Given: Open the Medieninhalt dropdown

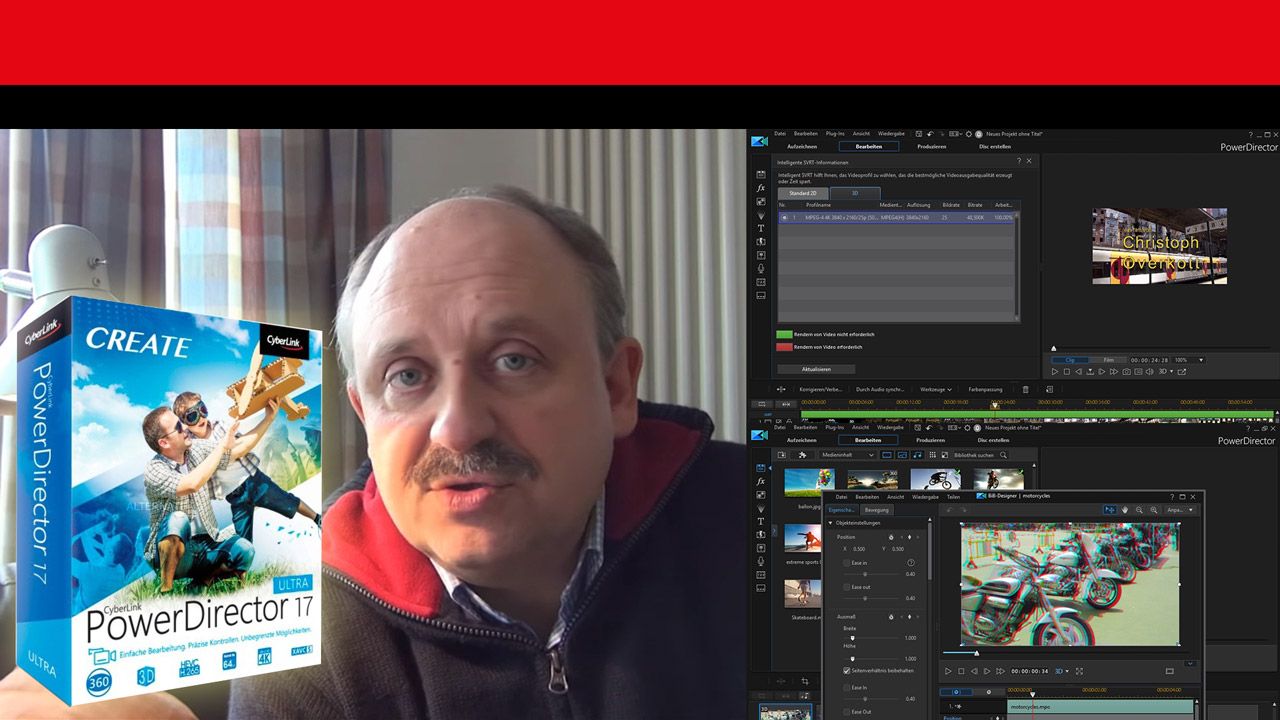Looking at the screenshot, I should click(845, 455).
